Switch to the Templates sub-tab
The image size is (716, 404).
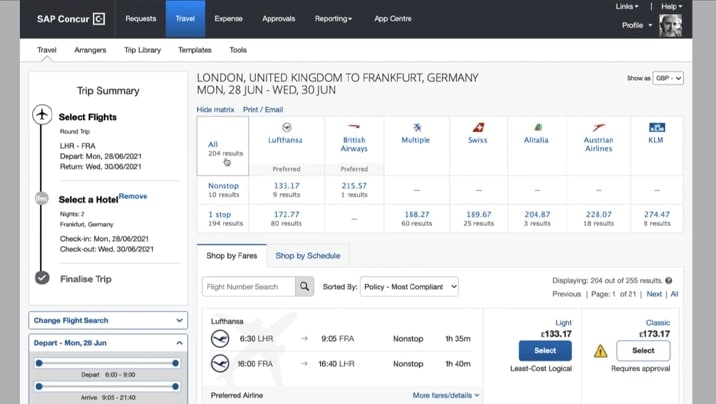195,50
